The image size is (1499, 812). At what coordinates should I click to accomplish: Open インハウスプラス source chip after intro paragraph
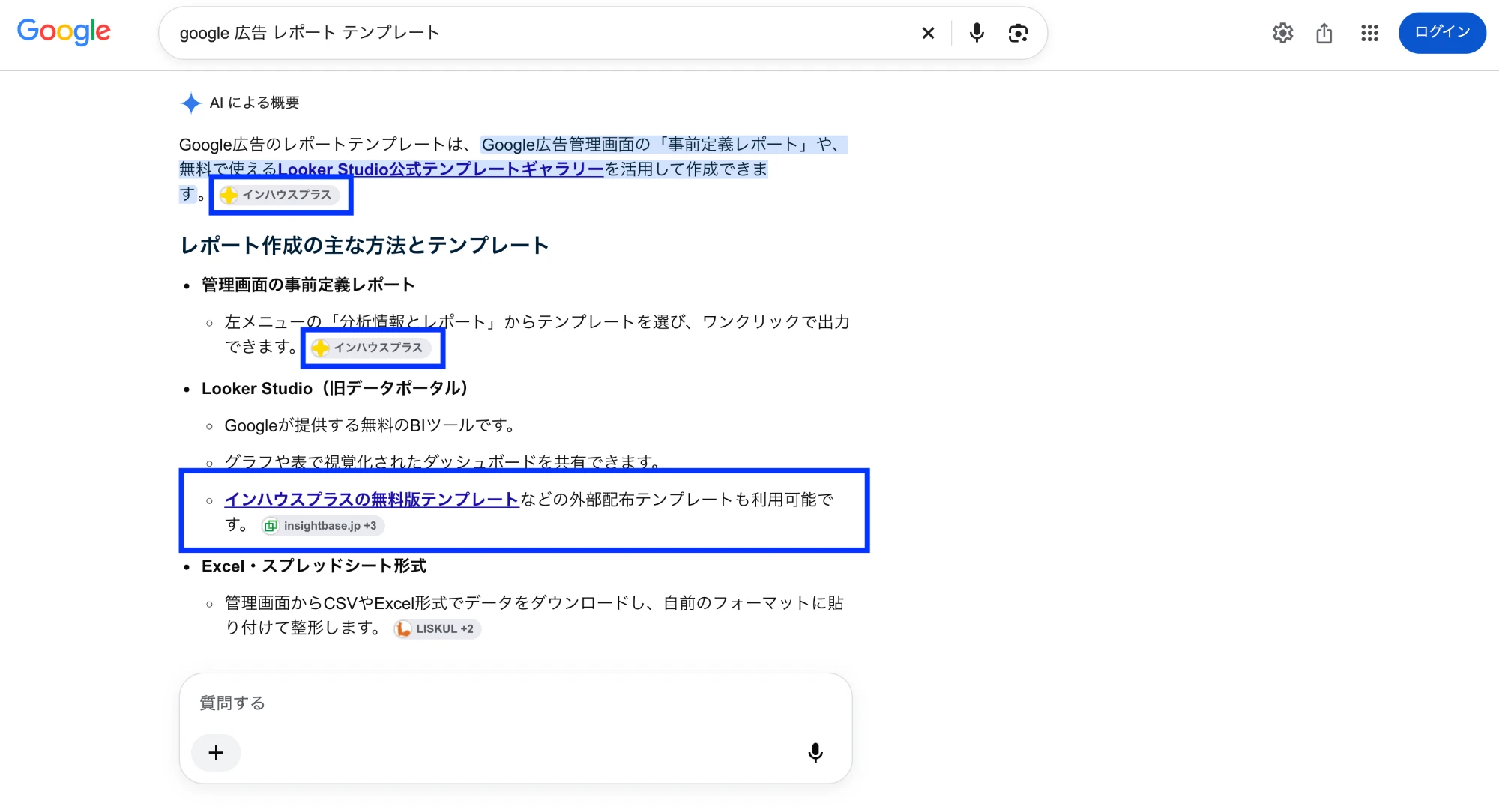pyautogui.click(x=279, y=195)
